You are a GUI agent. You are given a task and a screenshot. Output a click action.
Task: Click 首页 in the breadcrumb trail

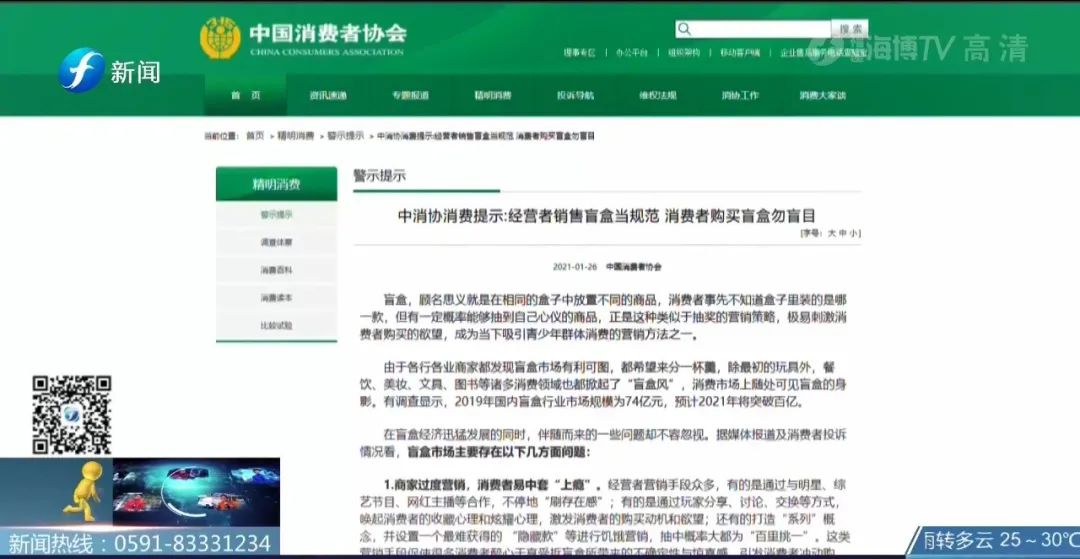[x=255, y=136]
